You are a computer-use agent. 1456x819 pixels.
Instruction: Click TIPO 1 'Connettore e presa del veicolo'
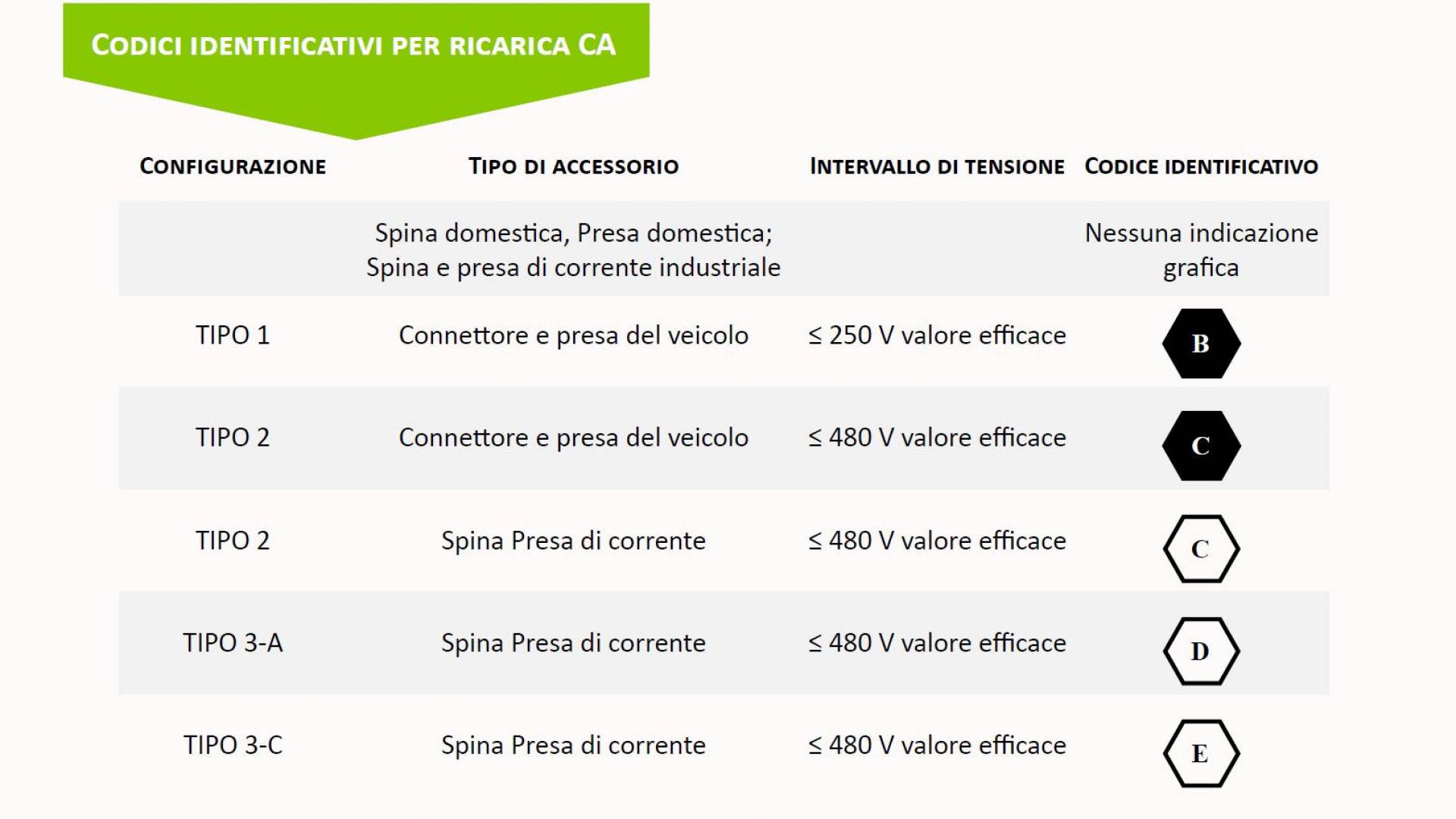(x=573, y=335)
